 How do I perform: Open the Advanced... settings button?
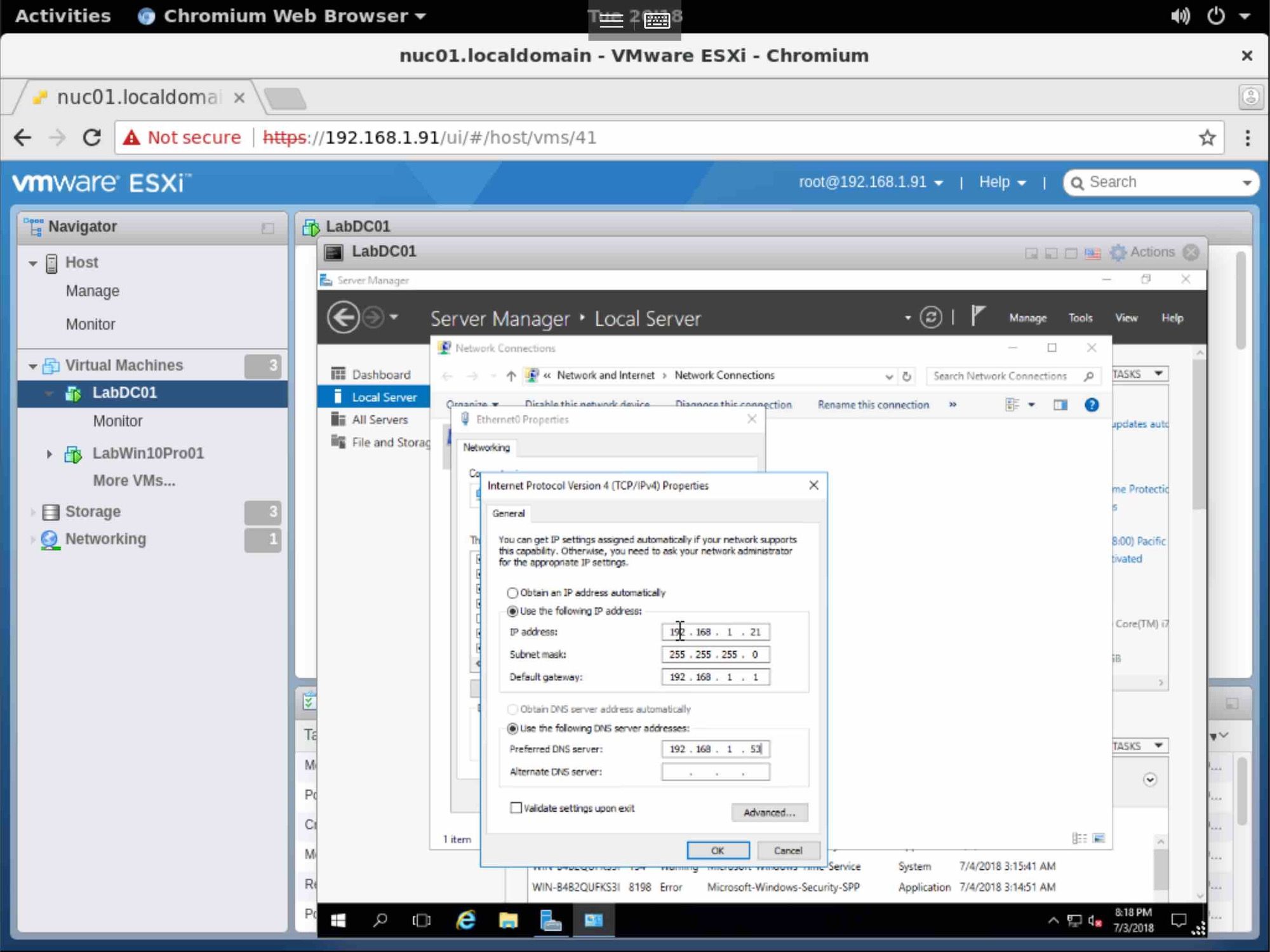click(x=769, y=812)
